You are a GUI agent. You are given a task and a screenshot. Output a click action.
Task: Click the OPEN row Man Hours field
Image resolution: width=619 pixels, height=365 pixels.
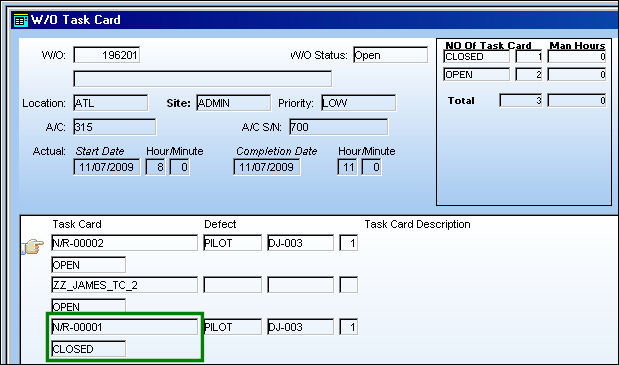577,75
